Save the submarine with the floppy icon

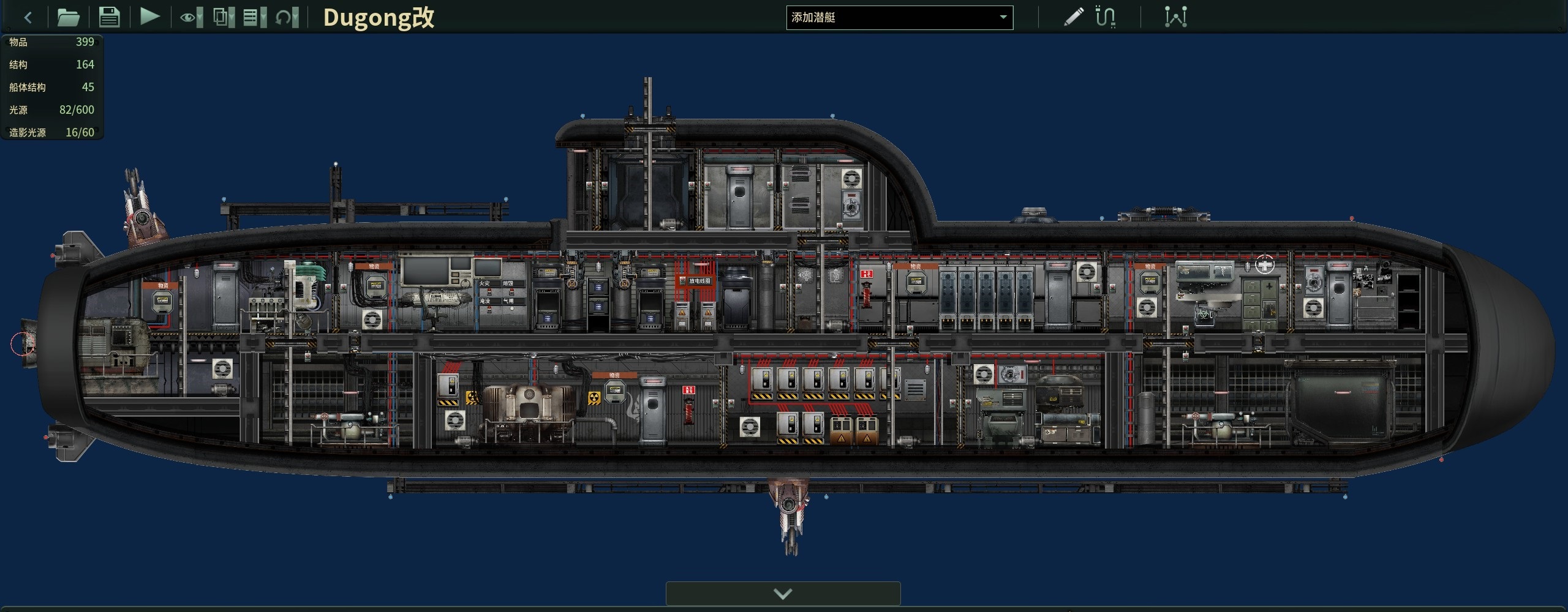(109, 17)
